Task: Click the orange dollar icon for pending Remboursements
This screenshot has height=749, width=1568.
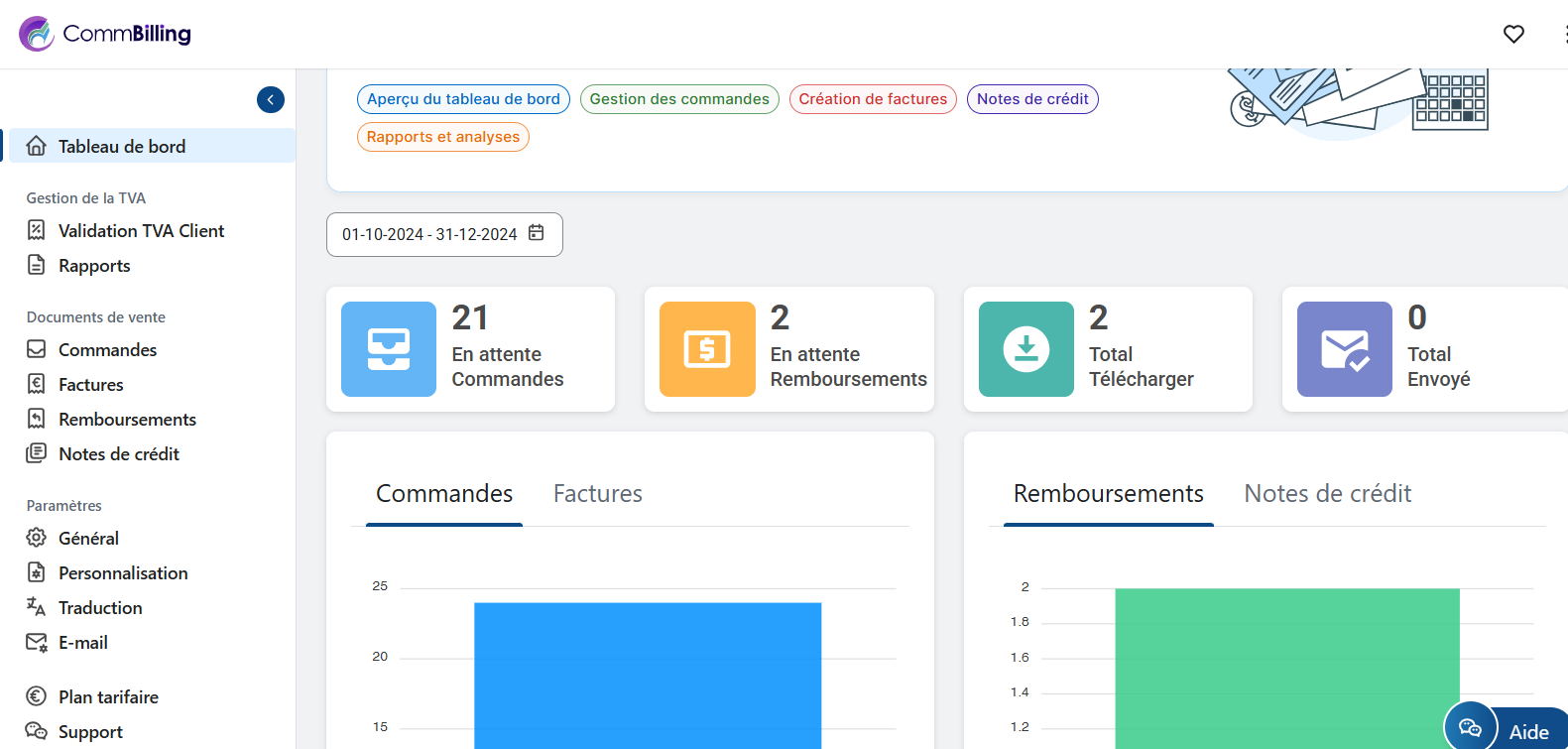Action: point(707,349)
